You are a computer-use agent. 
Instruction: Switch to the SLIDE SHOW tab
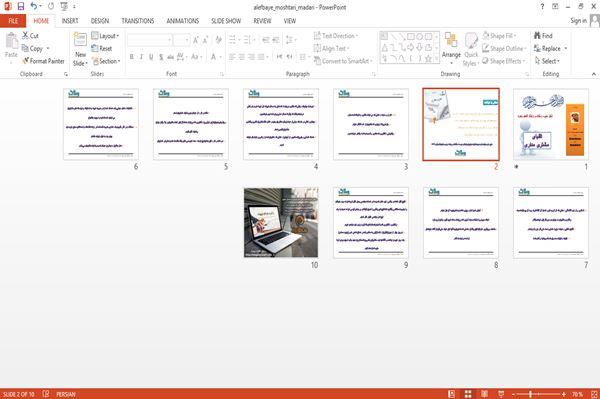coord(226,21)
